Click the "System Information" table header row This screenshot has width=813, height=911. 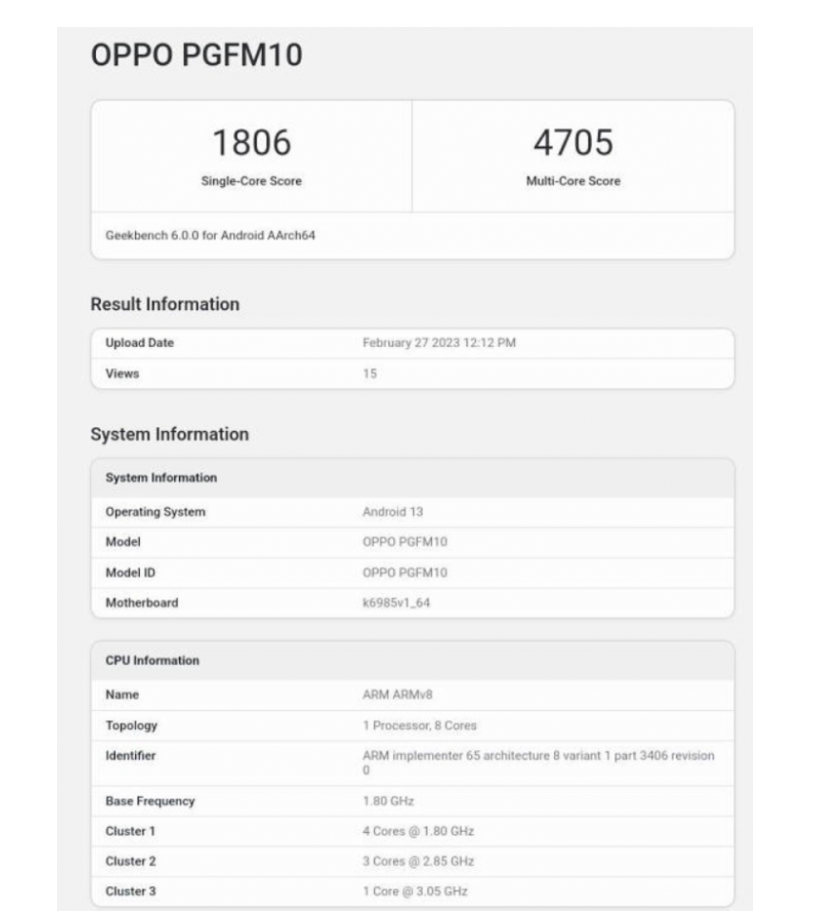[413, 478]
